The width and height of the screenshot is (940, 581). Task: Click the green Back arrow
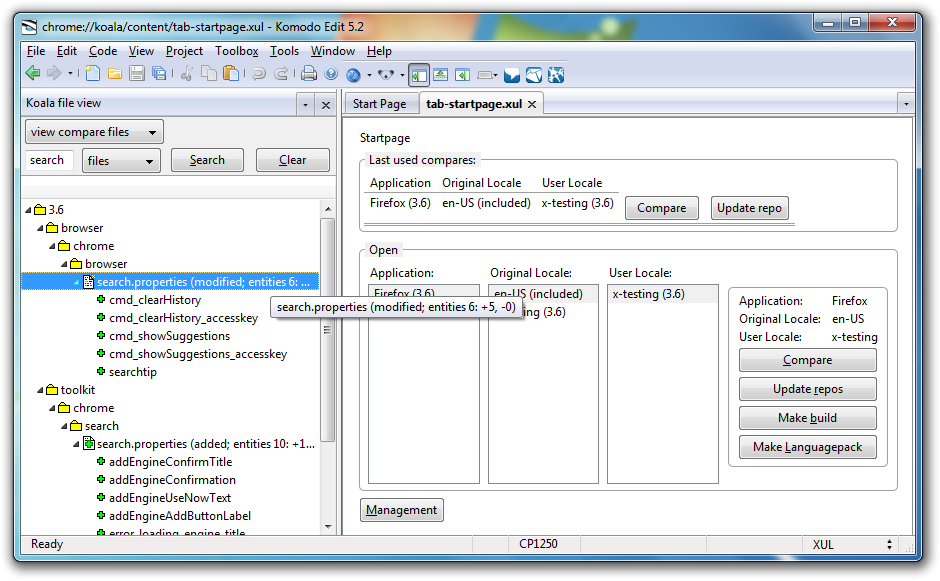click(x=33, y=74)
